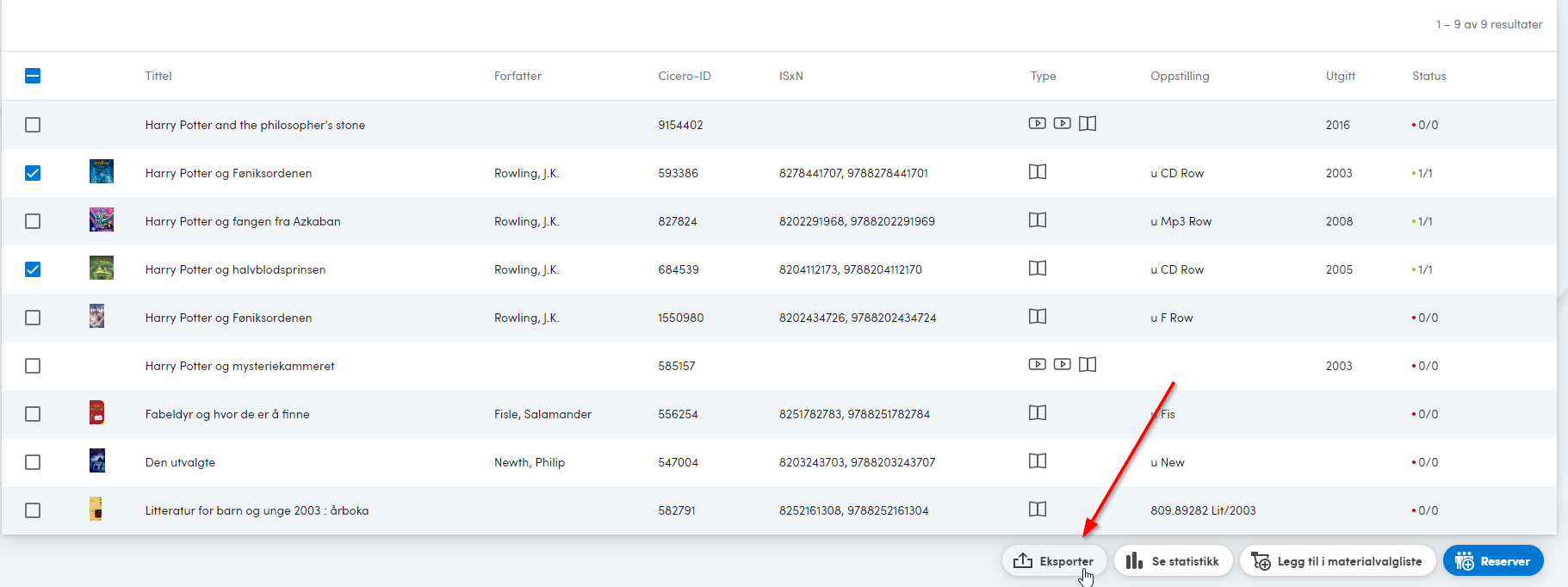
Task: Click book type icon in halvblodsprinsen row
Action: pos(1038,268)
